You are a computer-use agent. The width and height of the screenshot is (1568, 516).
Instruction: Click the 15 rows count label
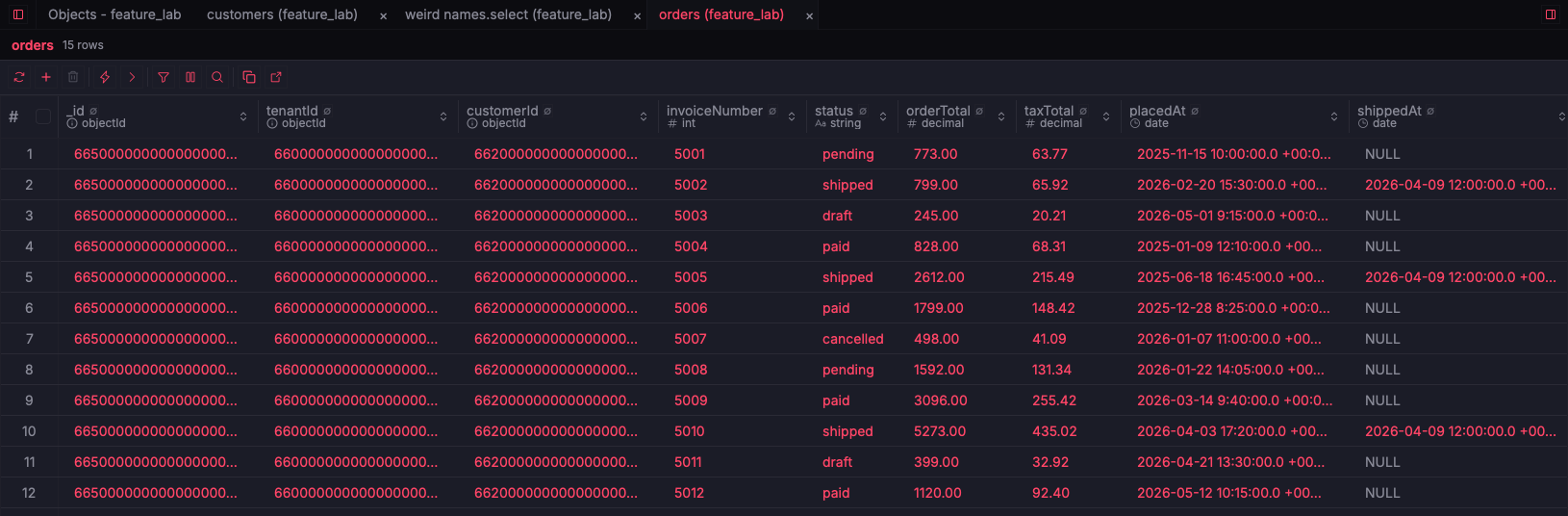pyautogui.click(x=83, y=45)
